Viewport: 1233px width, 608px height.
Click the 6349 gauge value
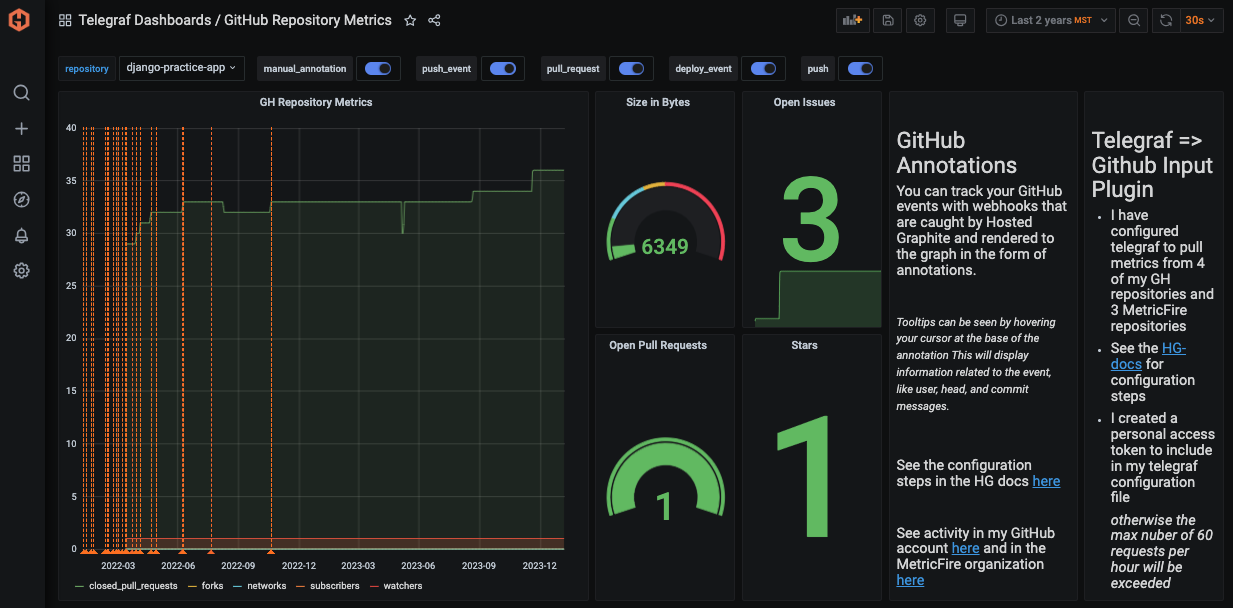(665, 246)
